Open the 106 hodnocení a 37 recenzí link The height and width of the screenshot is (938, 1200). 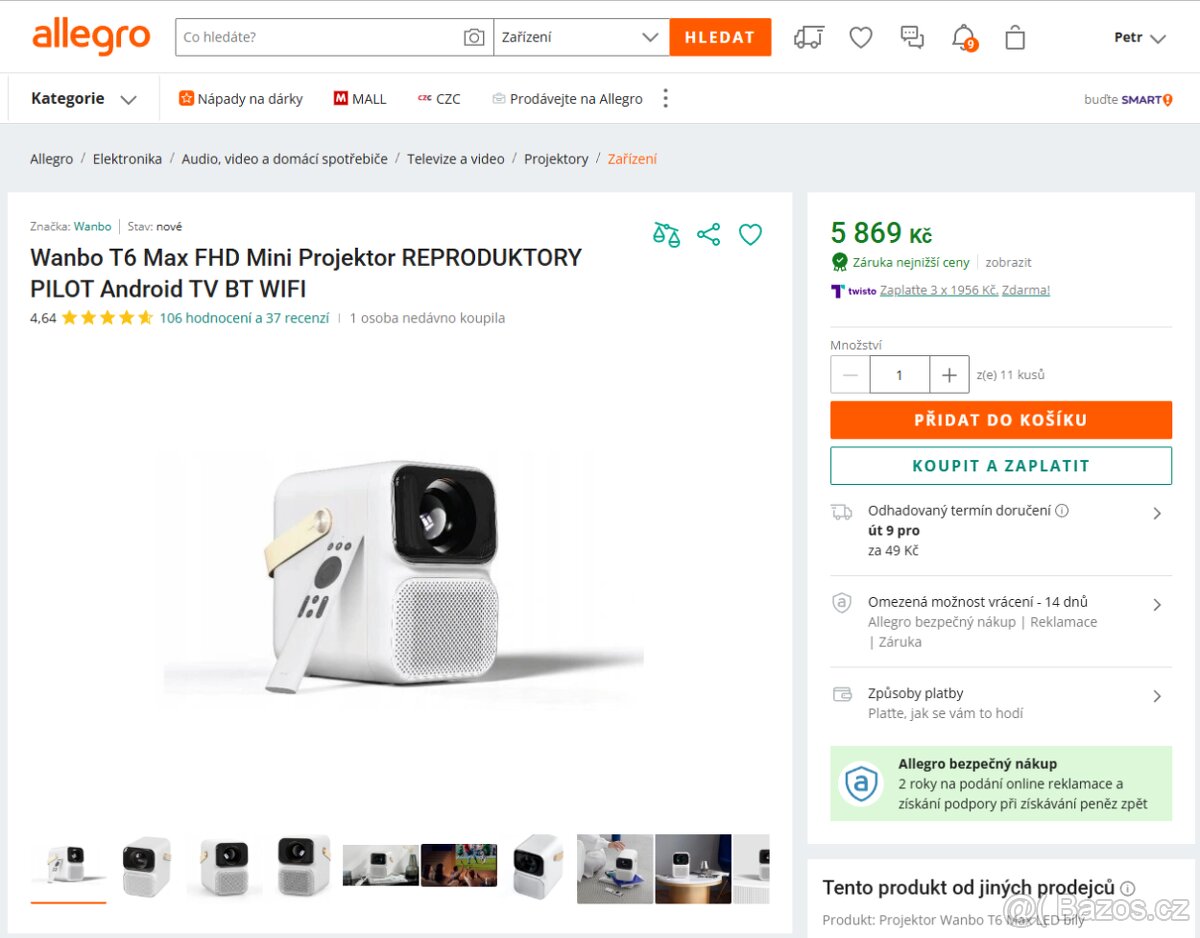(244, 318)
